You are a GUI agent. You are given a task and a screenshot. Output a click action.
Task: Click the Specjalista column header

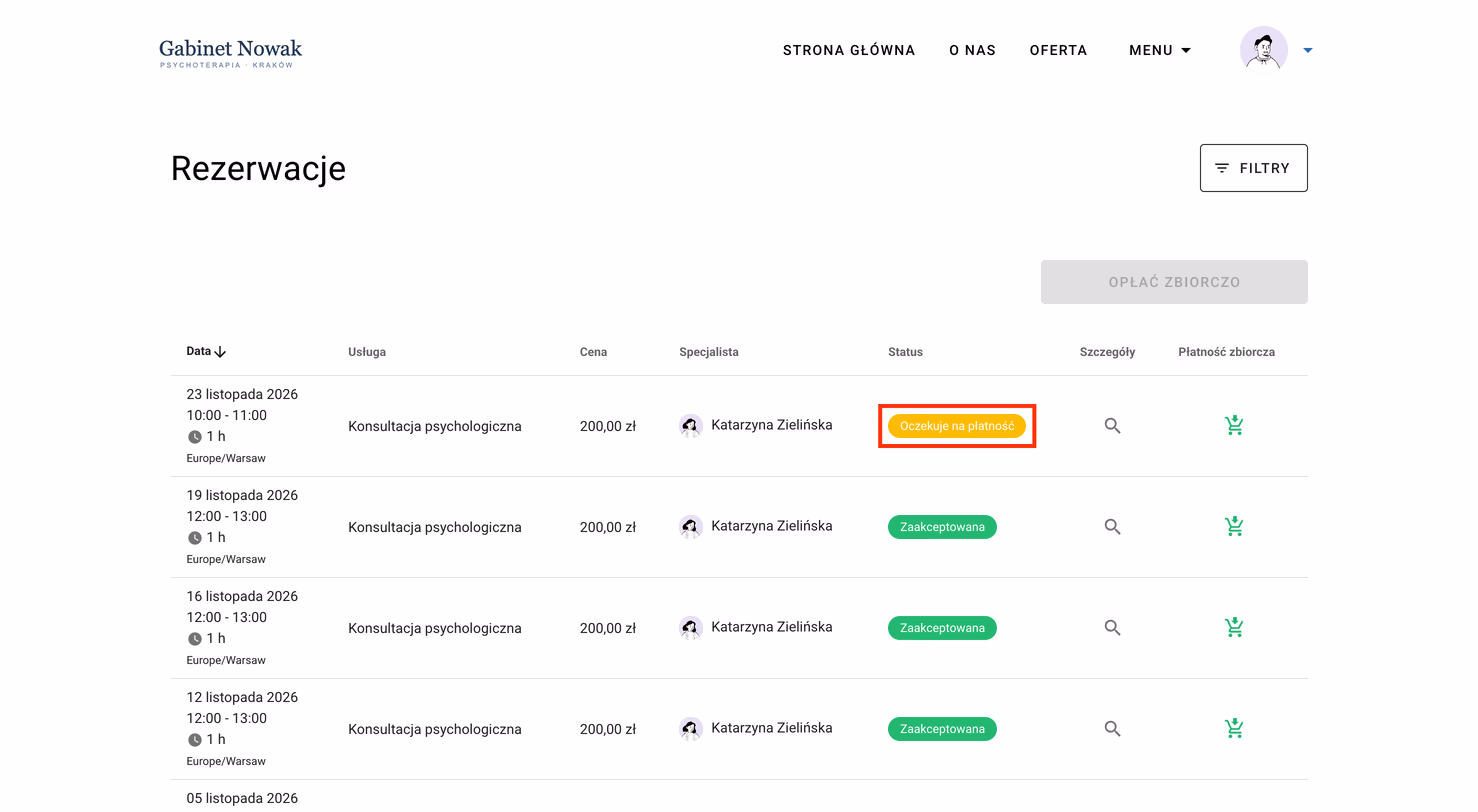coord(709,352)
